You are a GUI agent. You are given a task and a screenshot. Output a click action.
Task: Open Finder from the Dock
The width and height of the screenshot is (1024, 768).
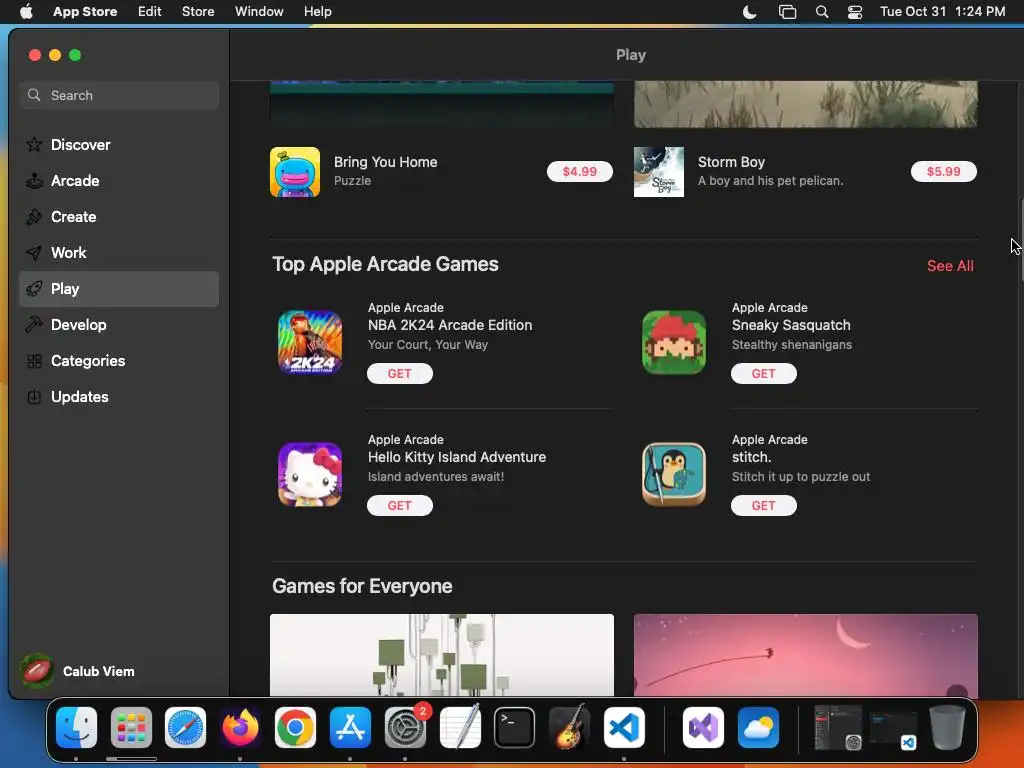click(76, 728)
